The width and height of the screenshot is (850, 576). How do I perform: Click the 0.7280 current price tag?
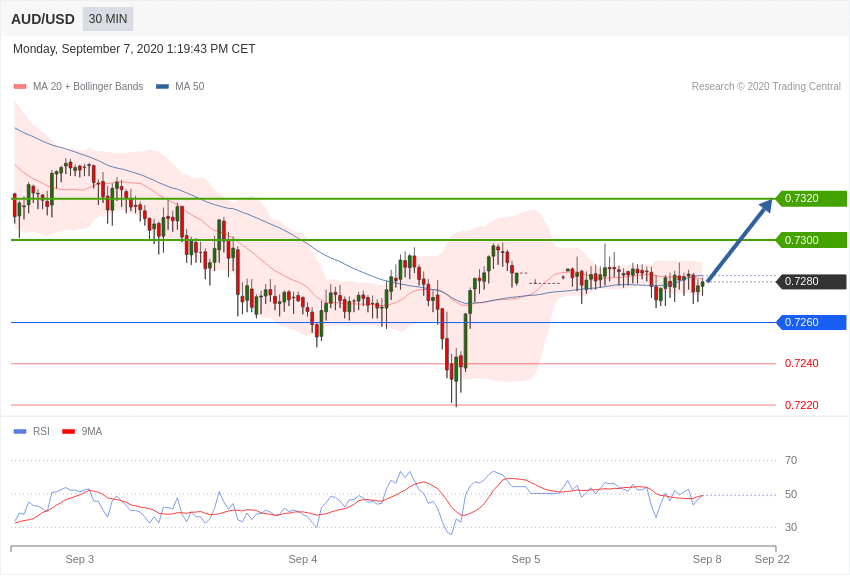812,281
